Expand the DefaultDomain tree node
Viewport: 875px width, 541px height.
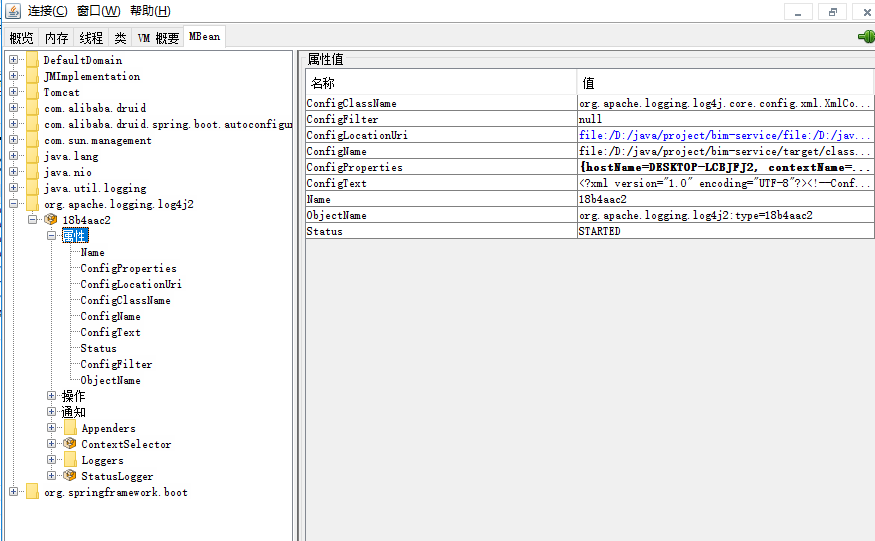[13, 59]
